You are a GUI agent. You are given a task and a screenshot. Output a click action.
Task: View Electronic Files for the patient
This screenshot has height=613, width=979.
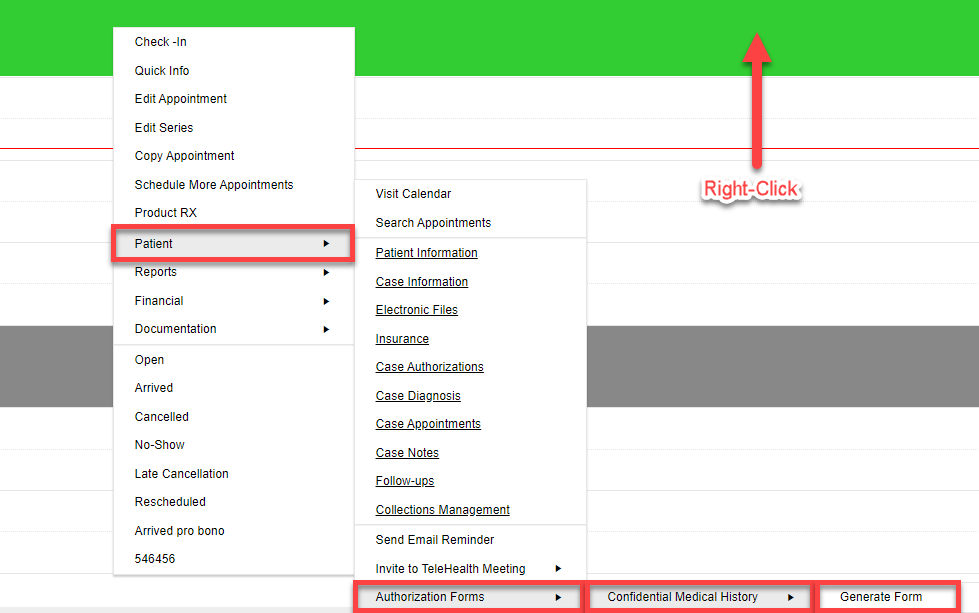click(x=416, y=309)
